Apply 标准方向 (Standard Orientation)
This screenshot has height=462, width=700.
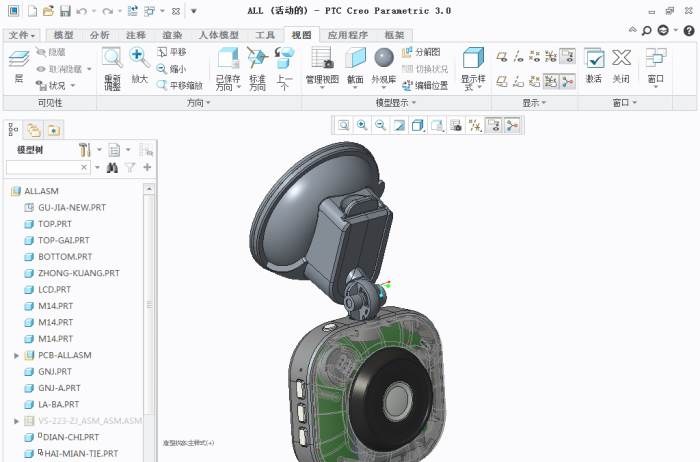(x=258, y=69)
